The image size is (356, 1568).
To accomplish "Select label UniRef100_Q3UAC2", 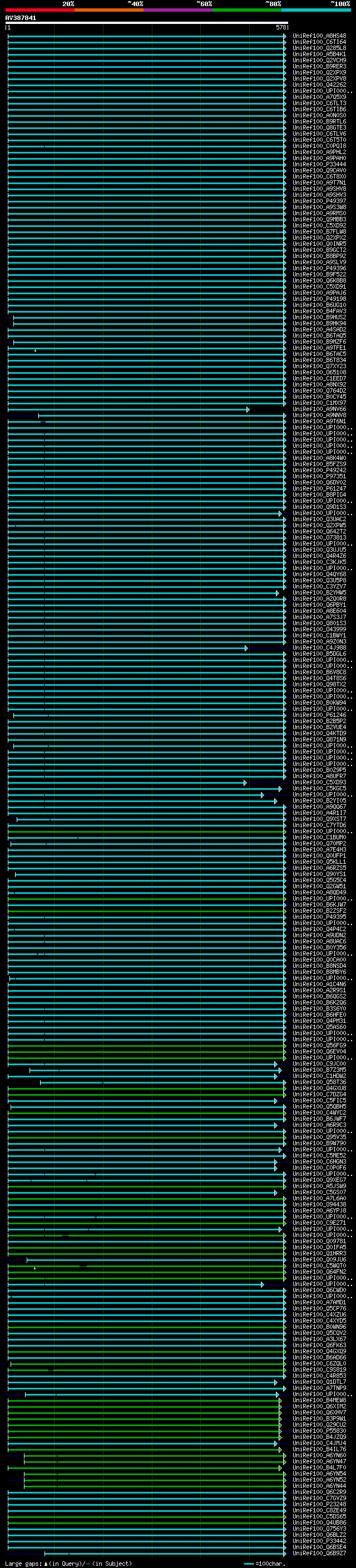I will point(319,519).
